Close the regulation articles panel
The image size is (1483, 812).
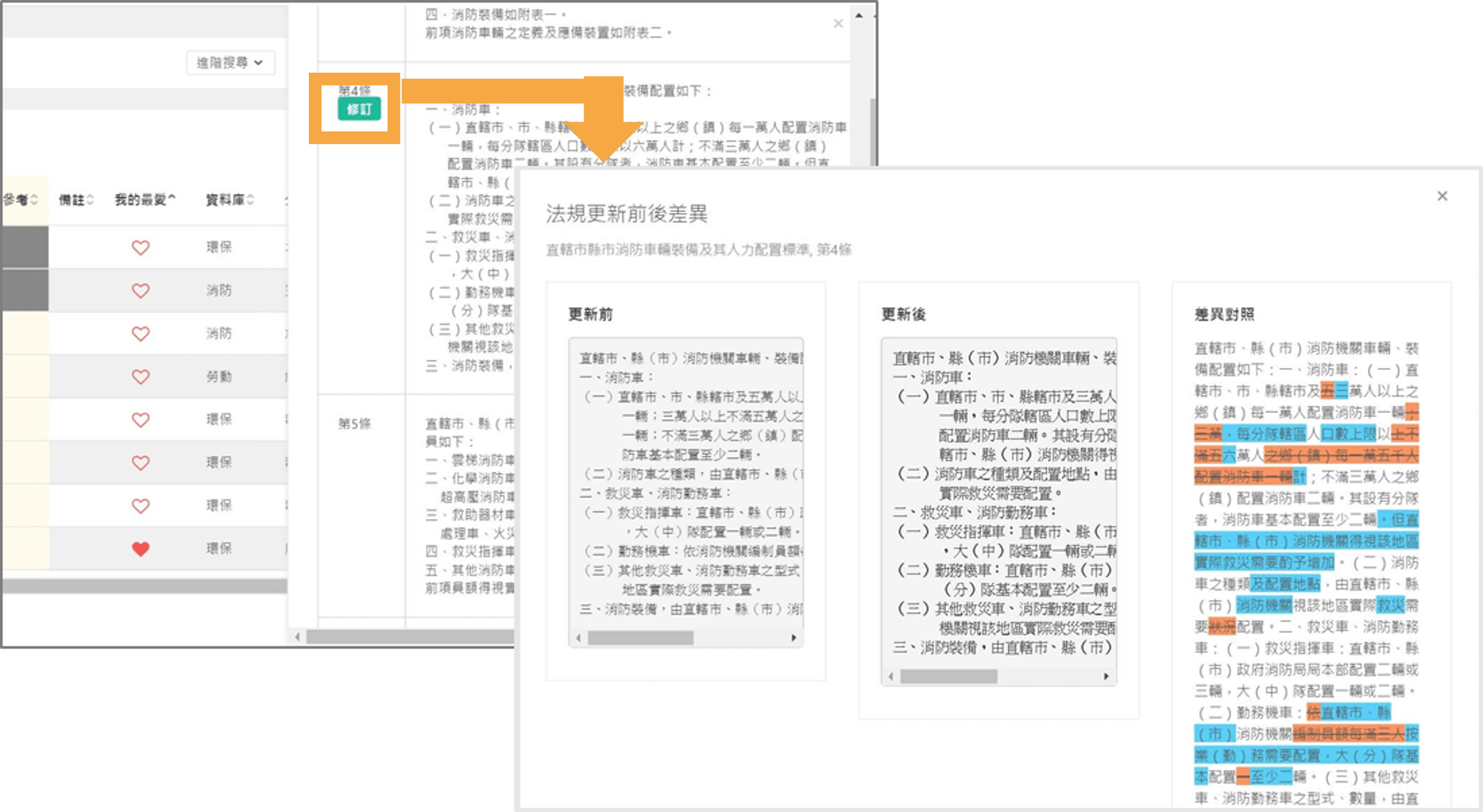click(x=837, y=24)
